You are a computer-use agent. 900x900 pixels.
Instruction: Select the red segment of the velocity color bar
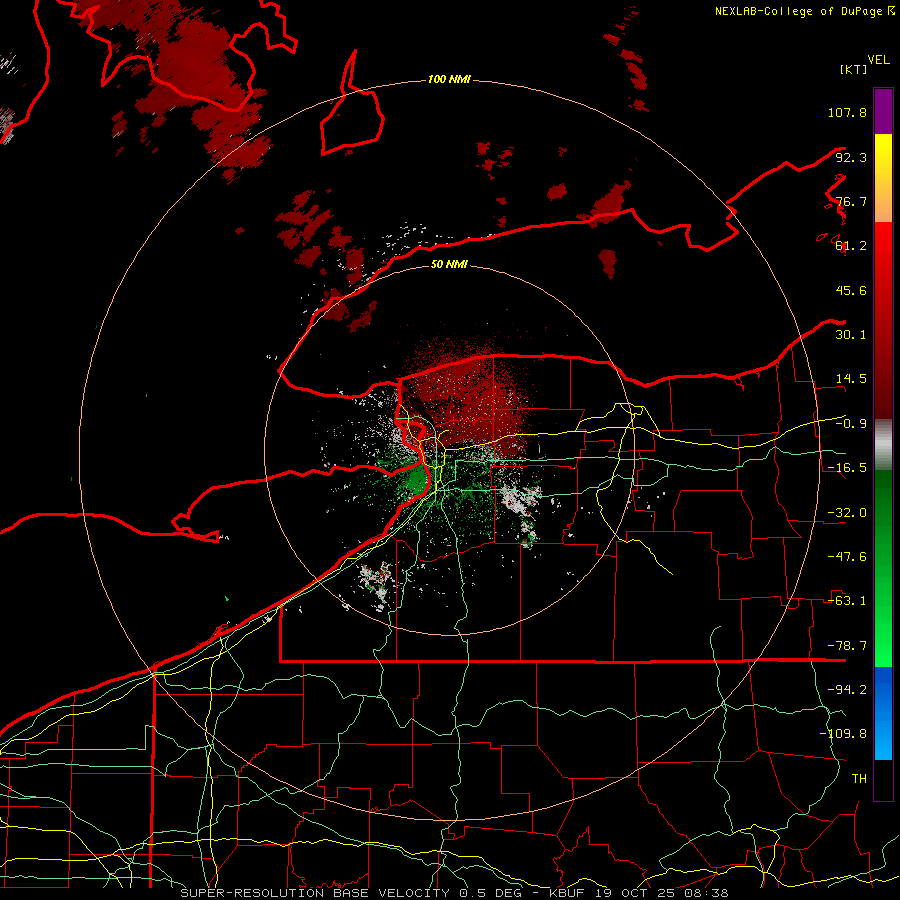tap(883, 320)
